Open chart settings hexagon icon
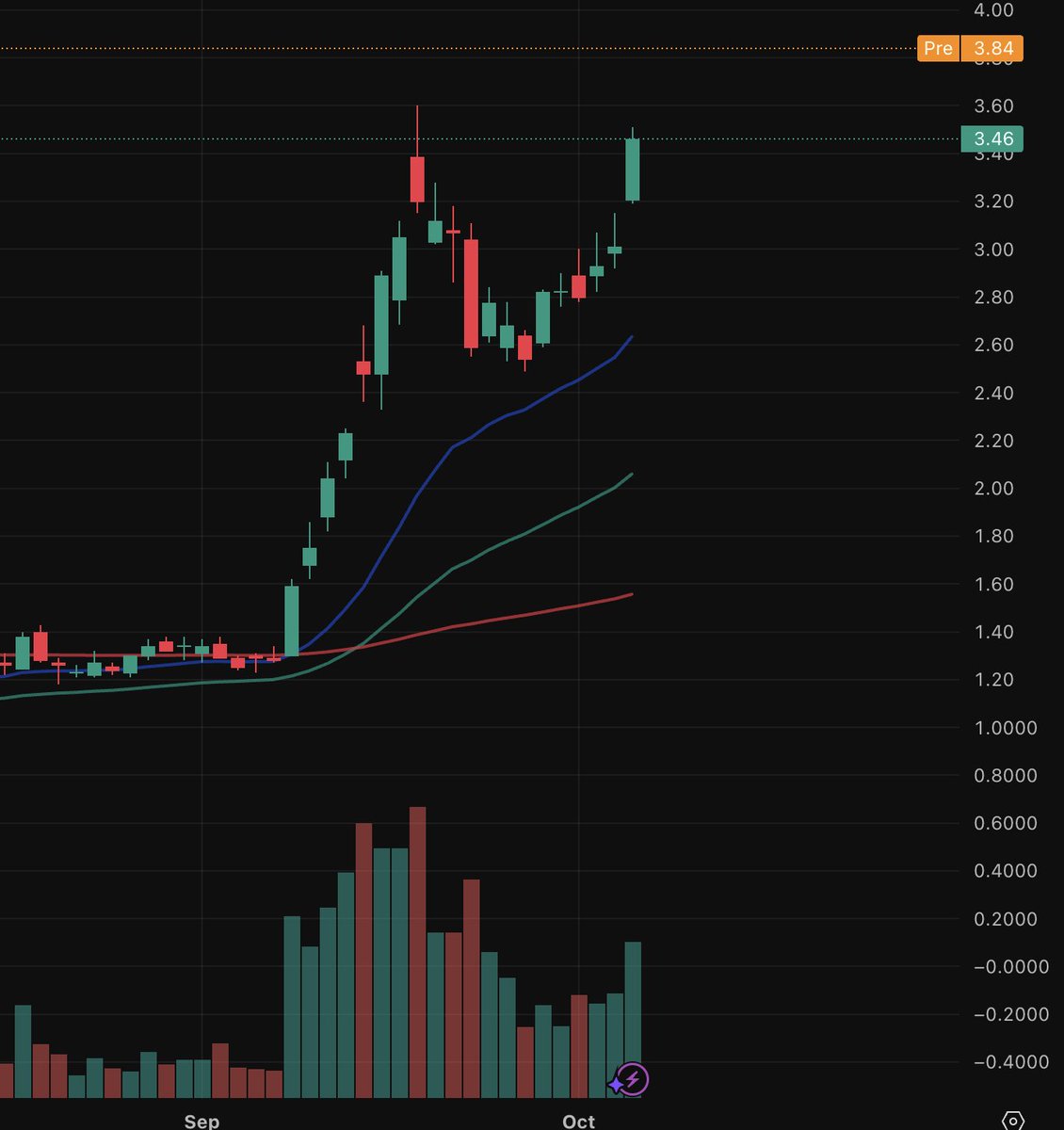 [x=1012, y=1121]
